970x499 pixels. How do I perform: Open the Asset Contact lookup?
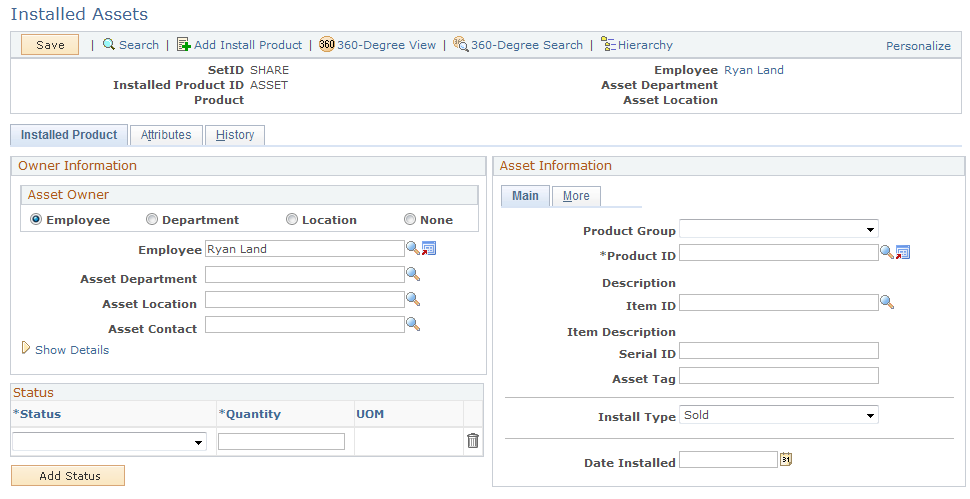(x=413, y=324)
